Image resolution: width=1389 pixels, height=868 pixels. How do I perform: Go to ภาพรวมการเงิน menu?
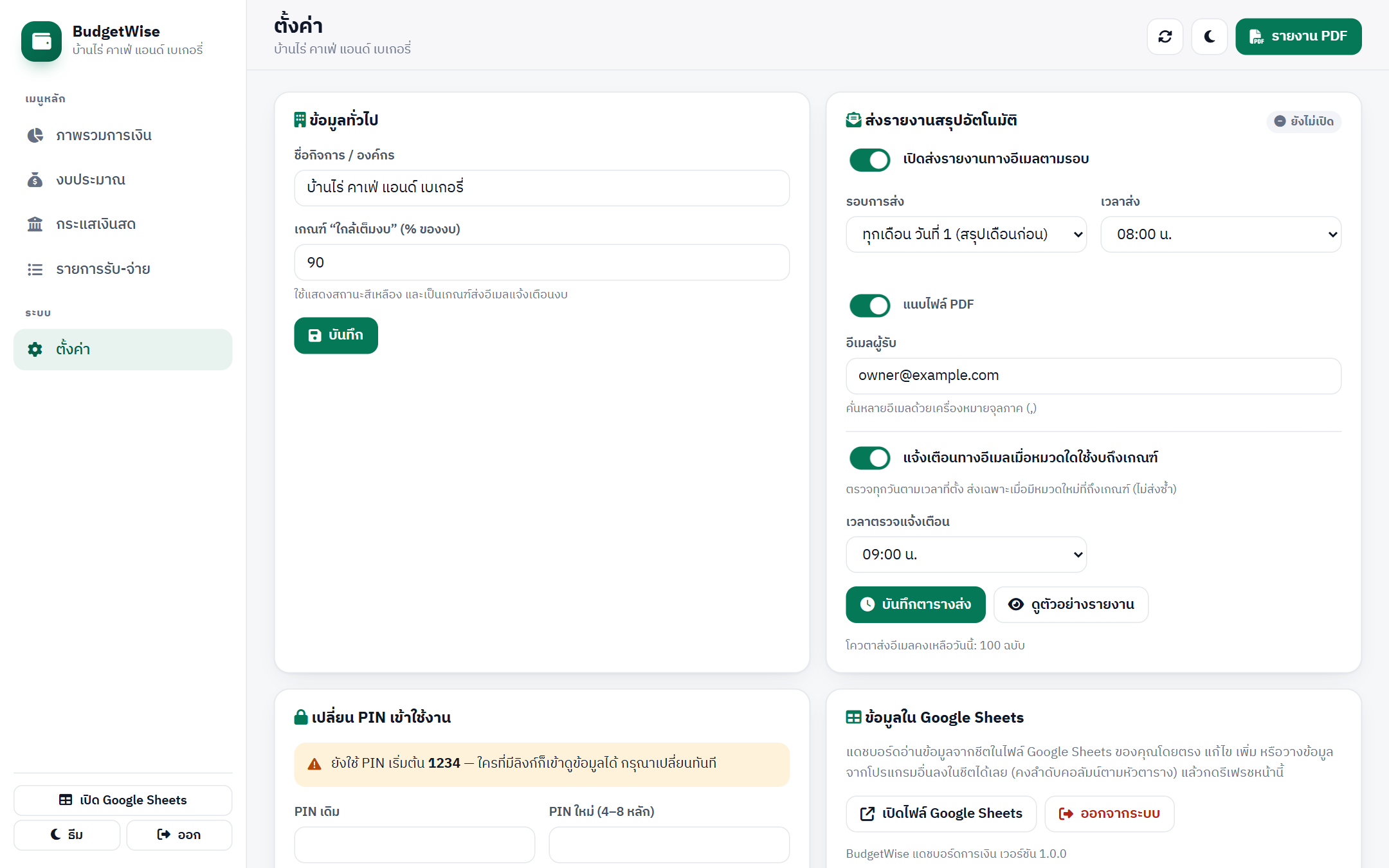123,135
